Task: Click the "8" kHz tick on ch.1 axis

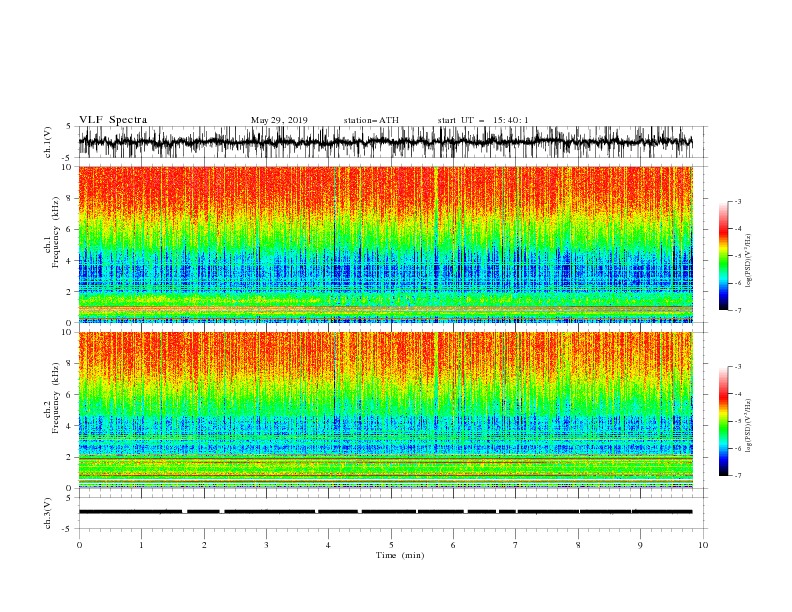Action: pyautogui.click(x=69, y=198)
